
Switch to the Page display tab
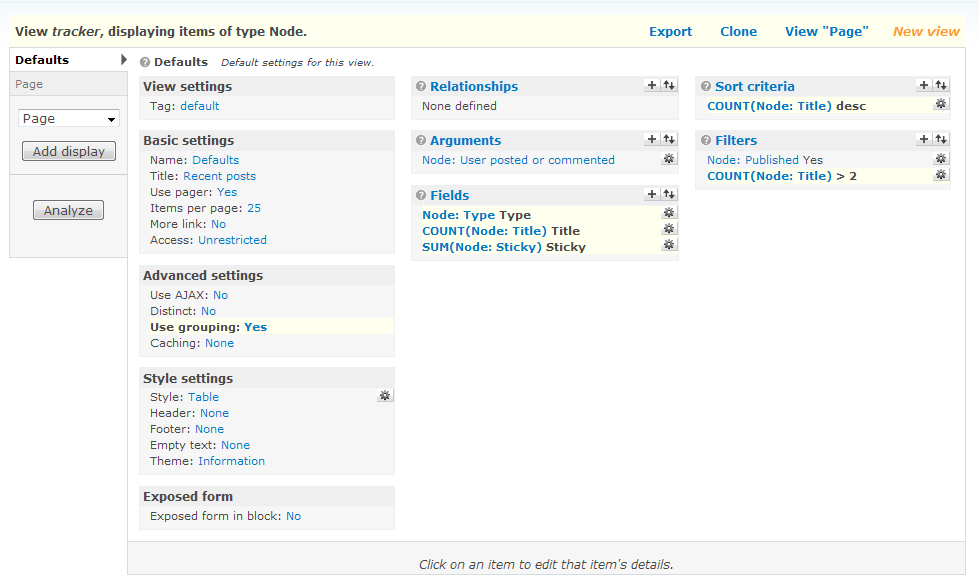tap(29, 84)
